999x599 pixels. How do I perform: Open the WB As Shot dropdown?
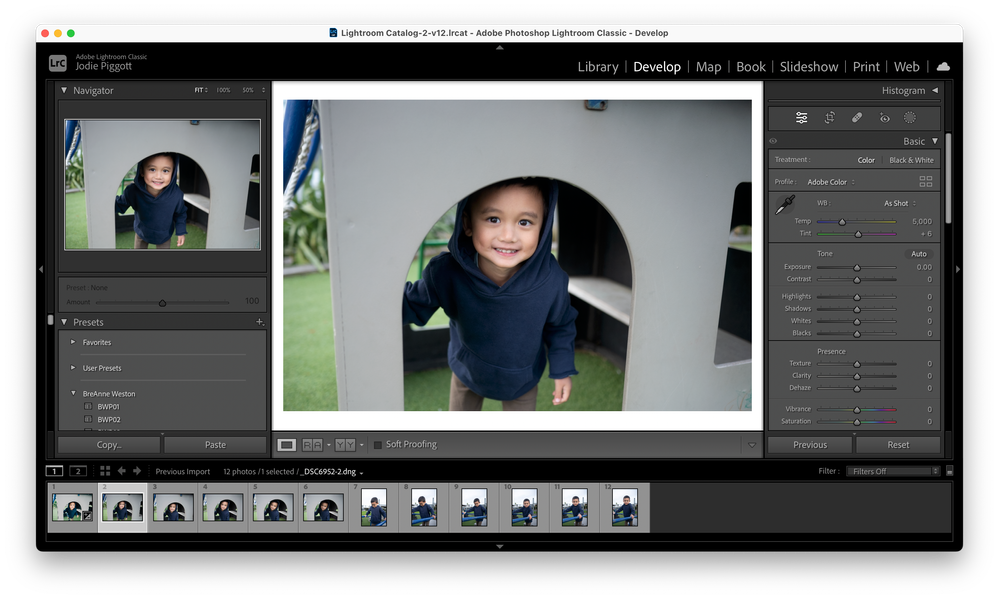click(899, 204)
